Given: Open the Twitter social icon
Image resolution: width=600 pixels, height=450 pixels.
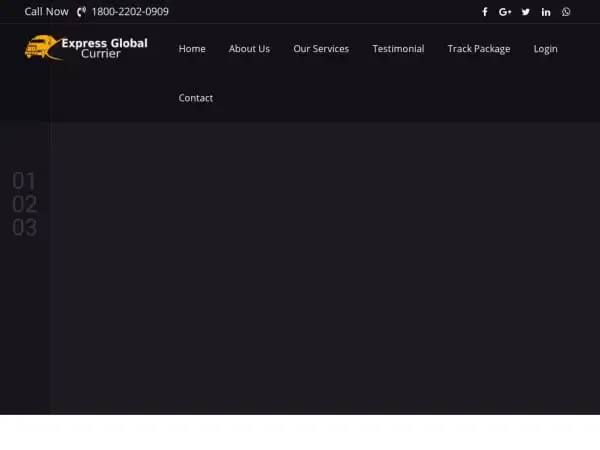Looking at the screenshot, I should point(525,12).
